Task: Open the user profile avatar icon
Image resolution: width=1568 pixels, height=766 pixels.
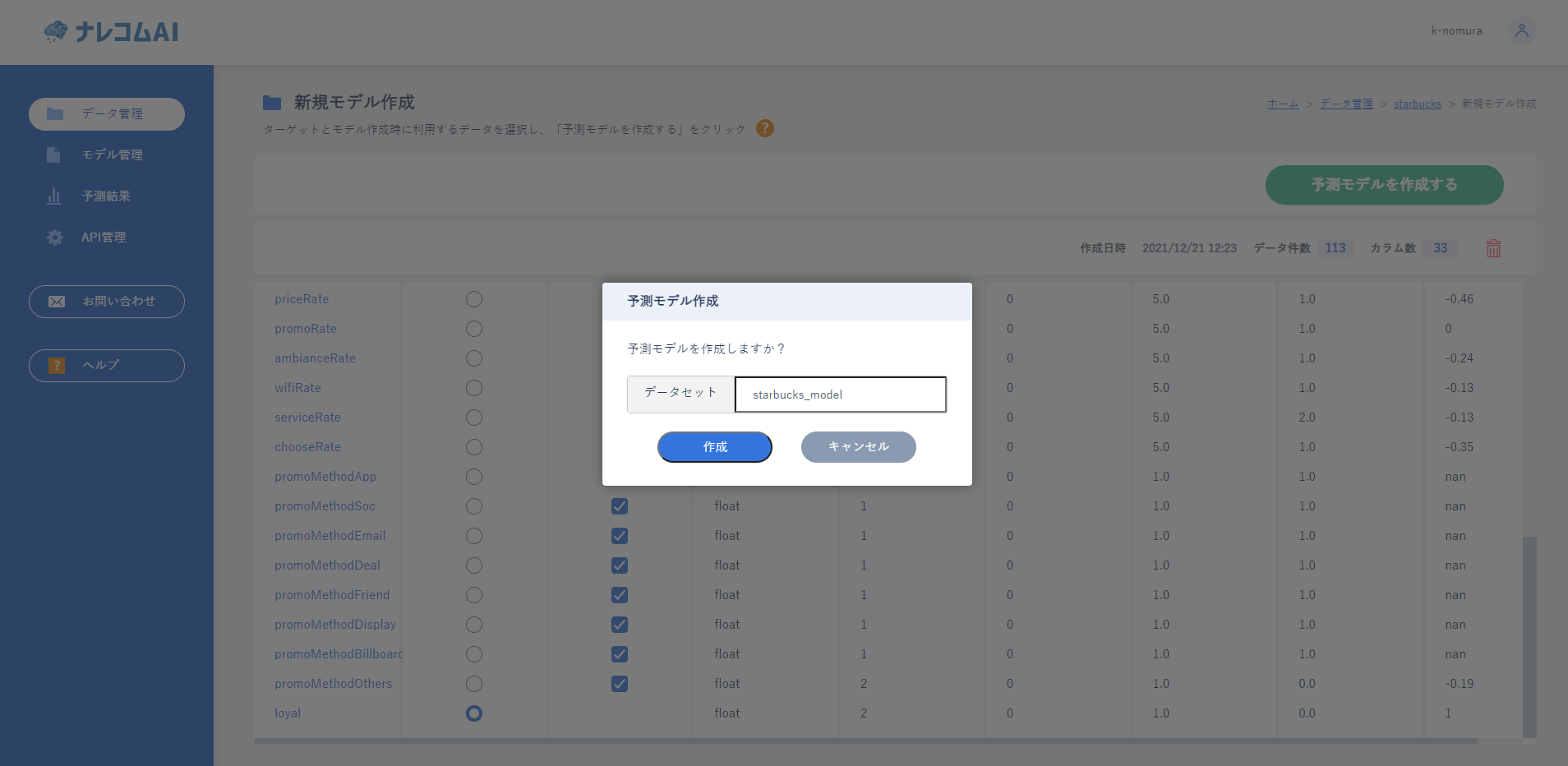Action: (1521, 30)
